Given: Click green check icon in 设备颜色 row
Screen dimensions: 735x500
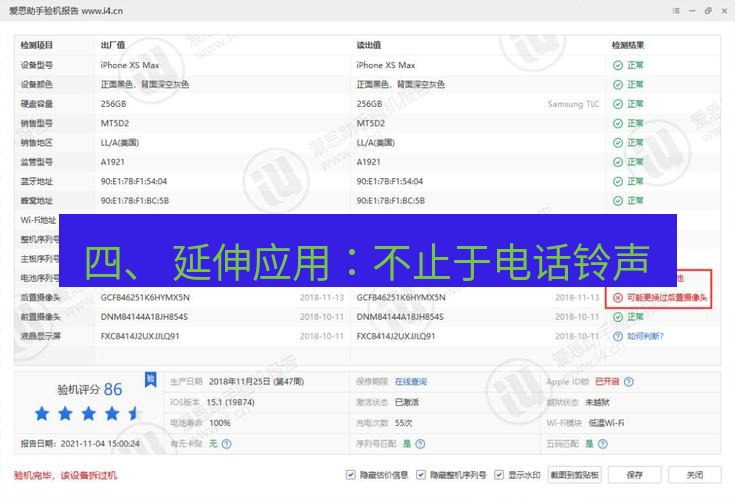Looking at the screenshot, I should coord(618,85).
